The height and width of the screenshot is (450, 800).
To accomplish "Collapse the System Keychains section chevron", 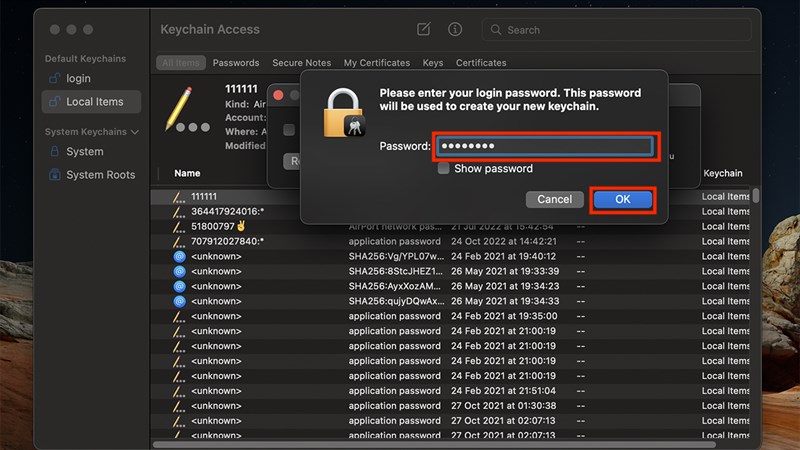I will [x=135, y=132].
